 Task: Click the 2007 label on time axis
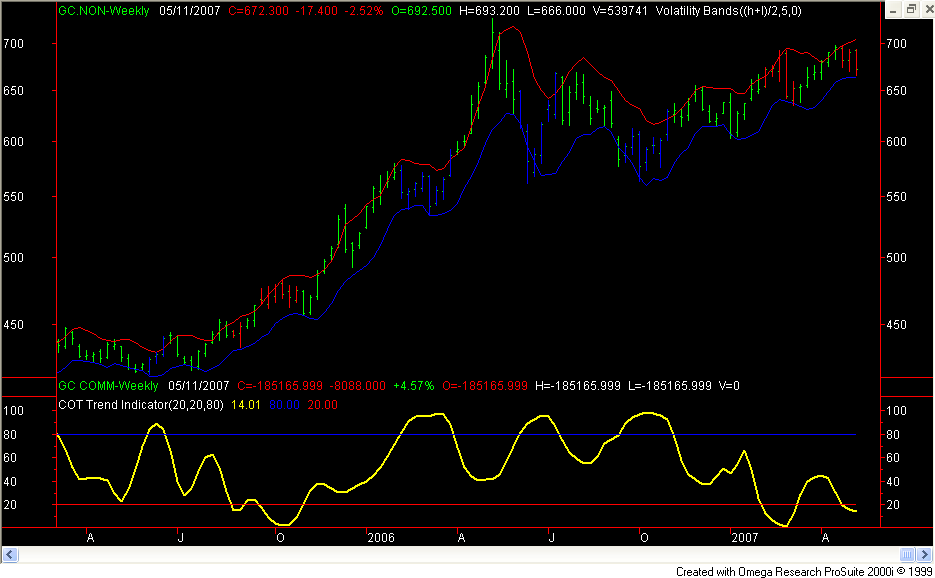[x=745, y=538]
